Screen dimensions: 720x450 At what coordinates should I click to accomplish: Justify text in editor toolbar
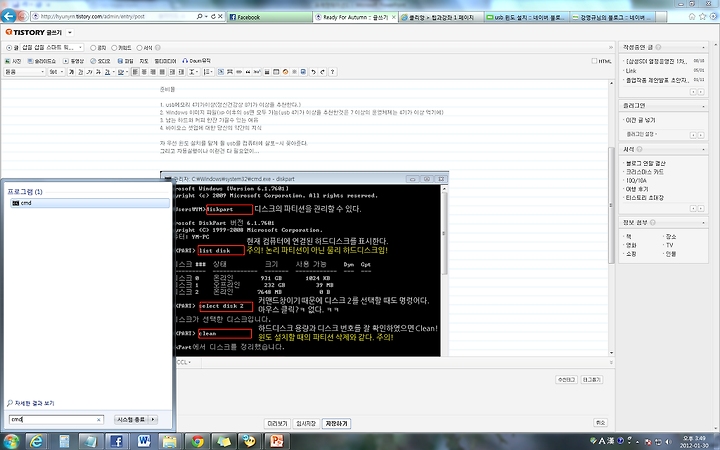pos(162,72)
